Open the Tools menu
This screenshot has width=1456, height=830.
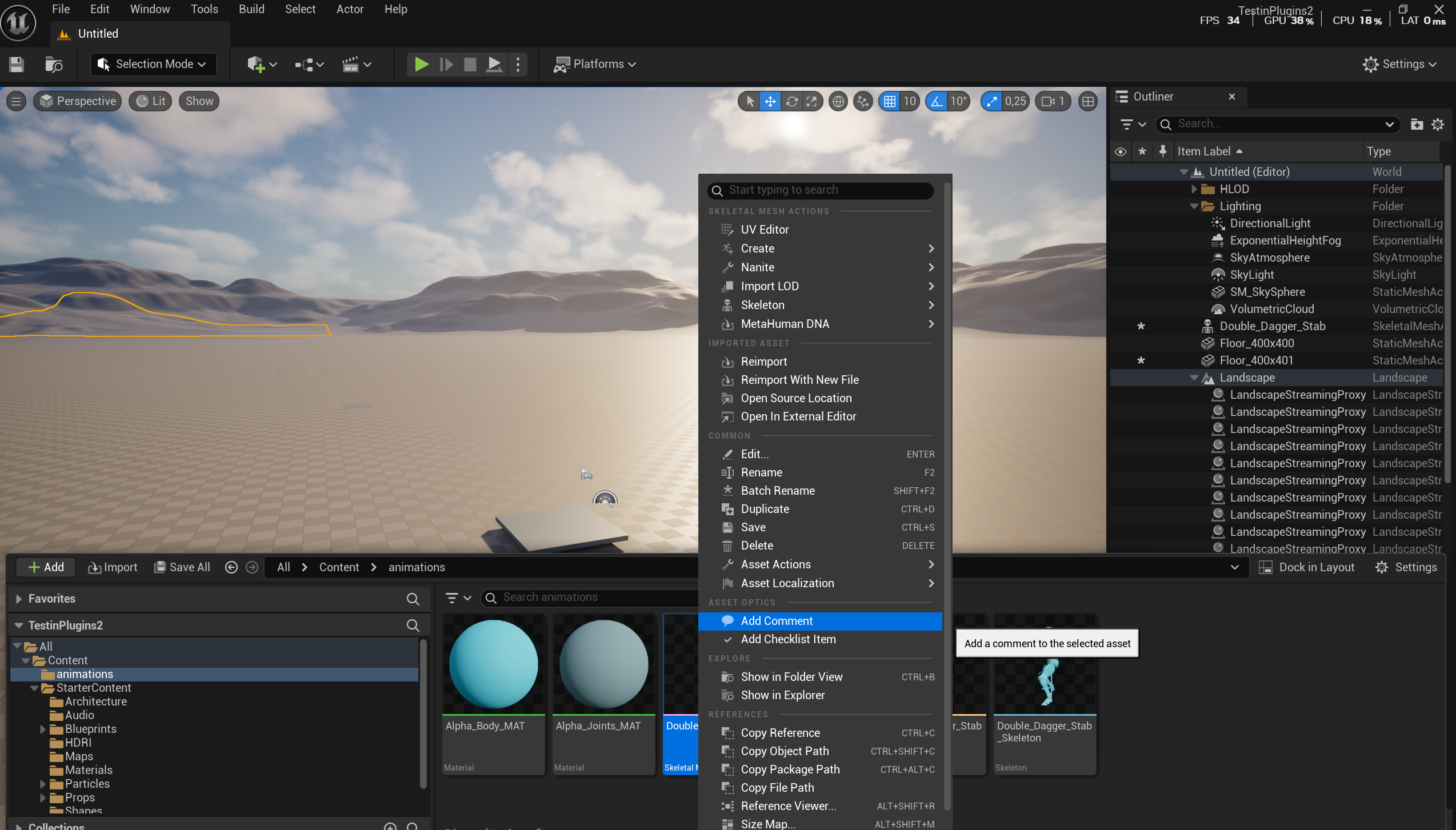point(204,9)
